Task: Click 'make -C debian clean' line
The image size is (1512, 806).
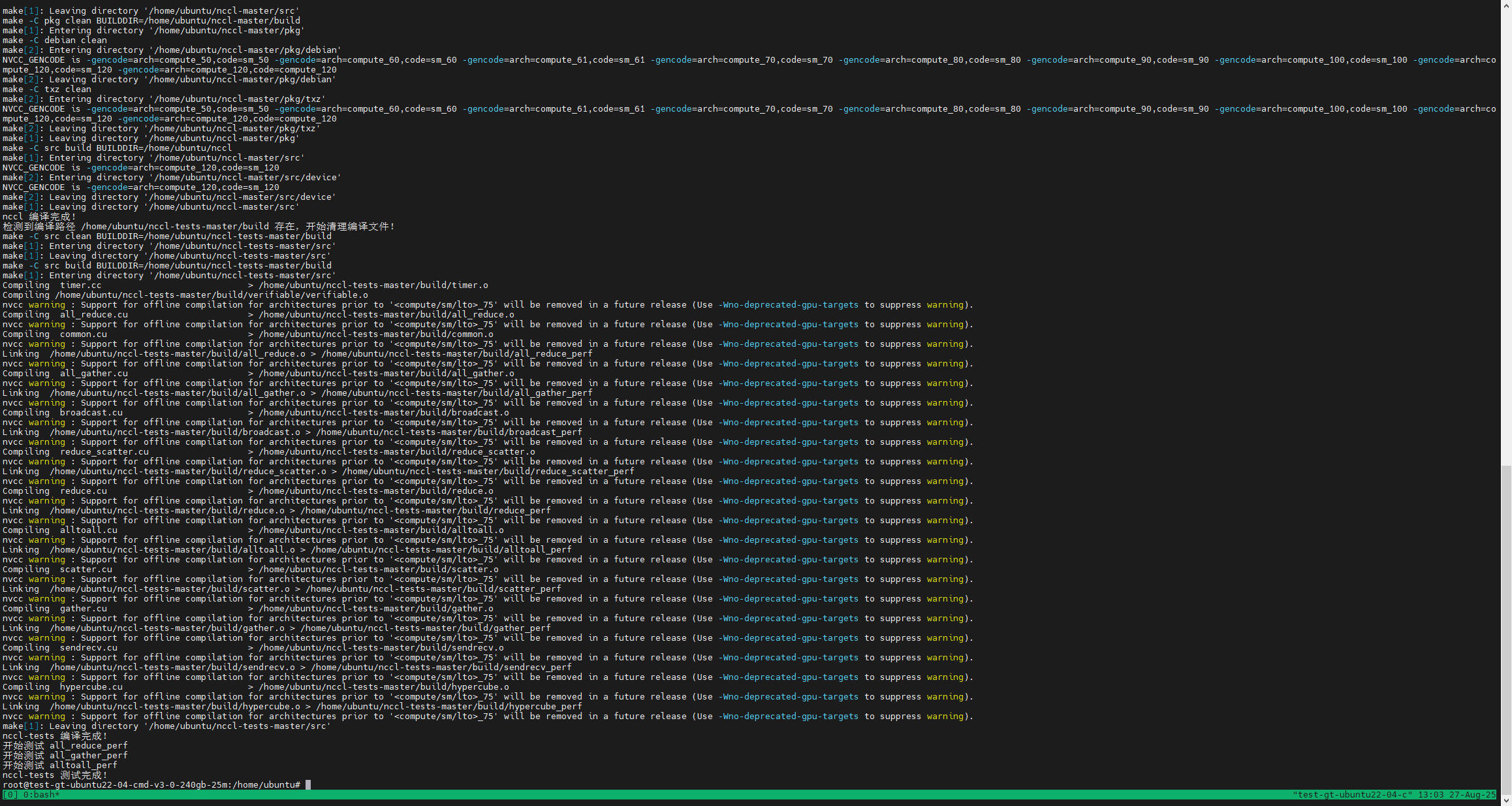Action: (55, 40)
